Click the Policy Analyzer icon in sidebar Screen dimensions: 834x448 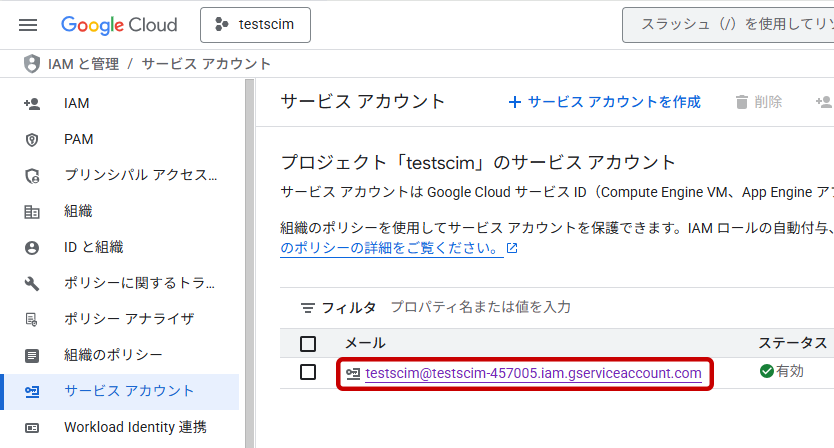click(32, 319)
